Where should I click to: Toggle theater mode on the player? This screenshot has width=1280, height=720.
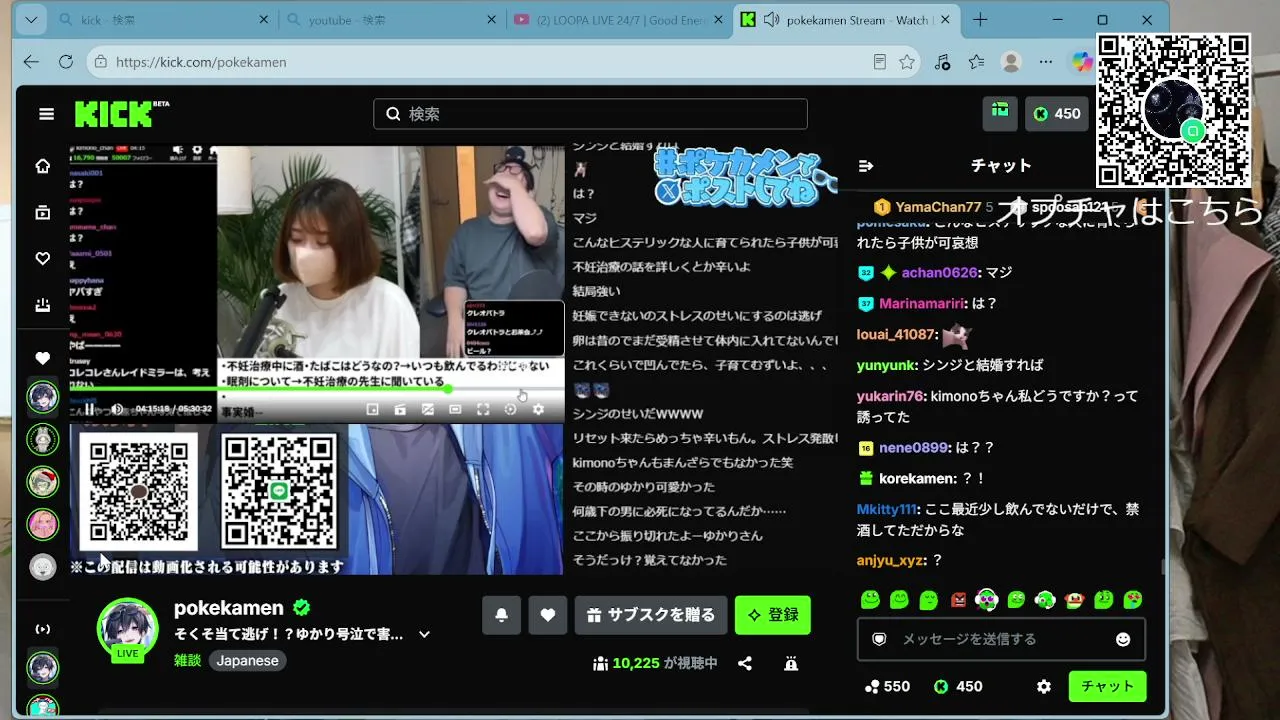coord(455,409)
